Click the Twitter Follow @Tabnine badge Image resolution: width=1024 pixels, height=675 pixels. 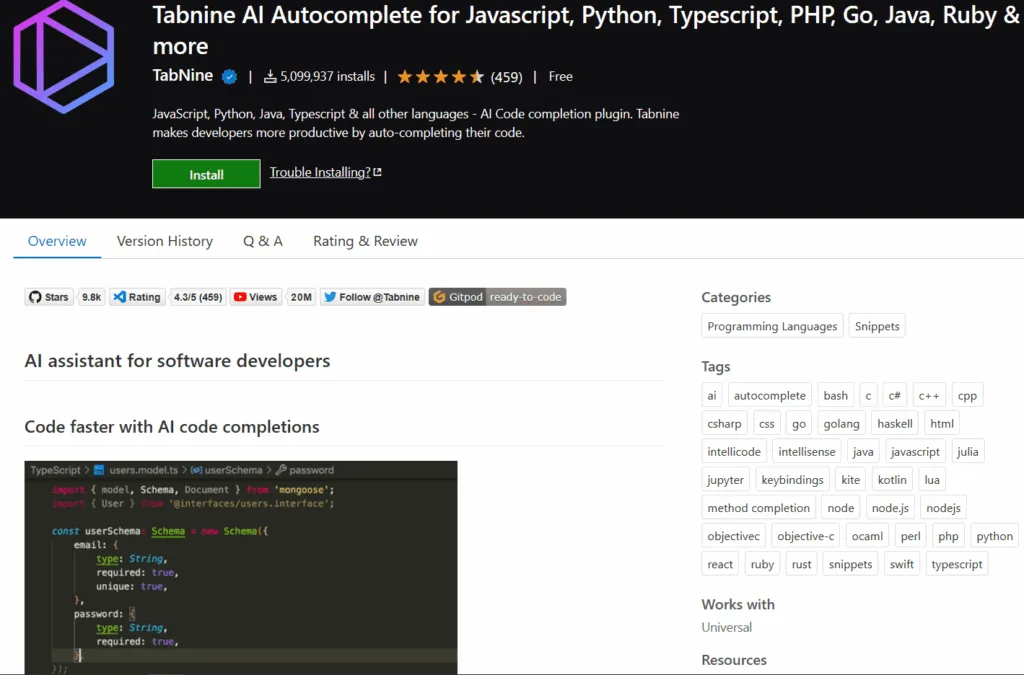(372, 297)
